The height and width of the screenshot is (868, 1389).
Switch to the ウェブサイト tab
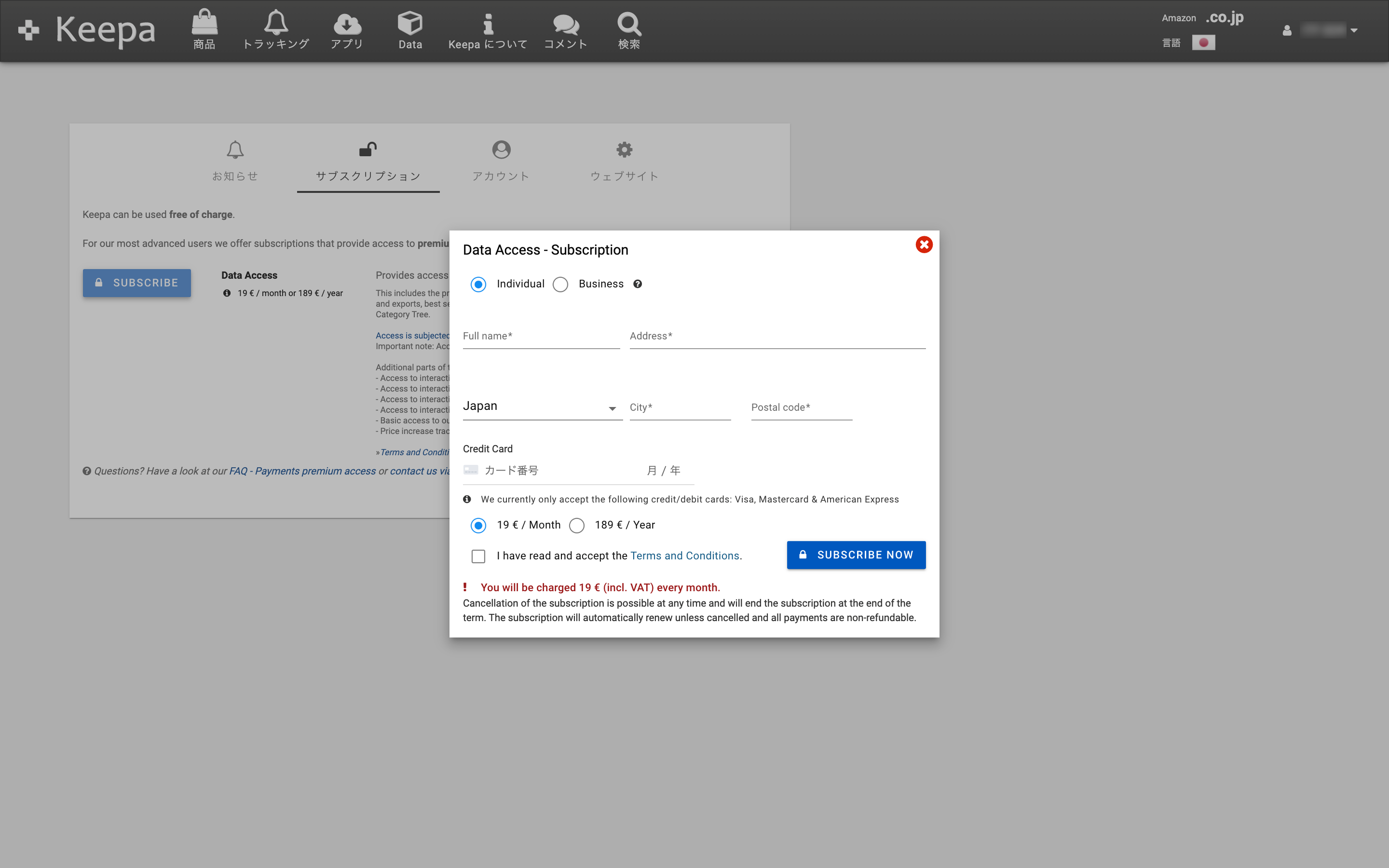624,161
